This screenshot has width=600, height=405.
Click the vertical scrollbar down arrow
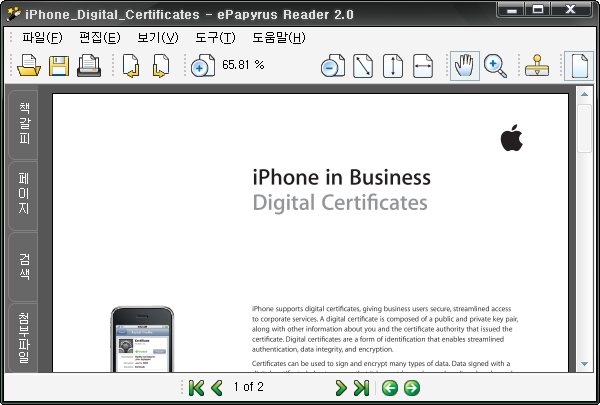point(584,364)
